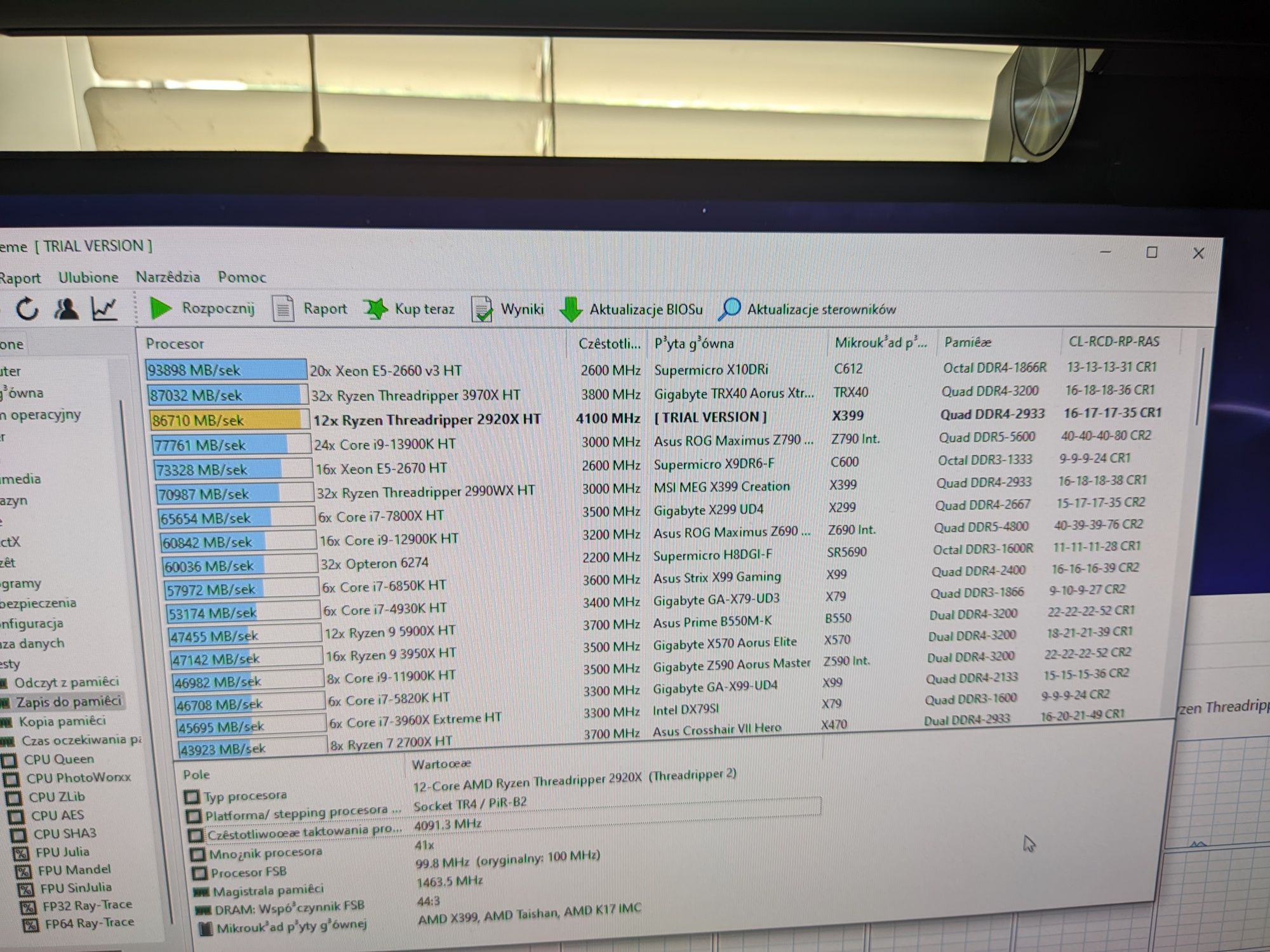The height and width of the screenshot is (952, 1270).
Task: Select FPU Julia benchmark
Action: point(62,852)
